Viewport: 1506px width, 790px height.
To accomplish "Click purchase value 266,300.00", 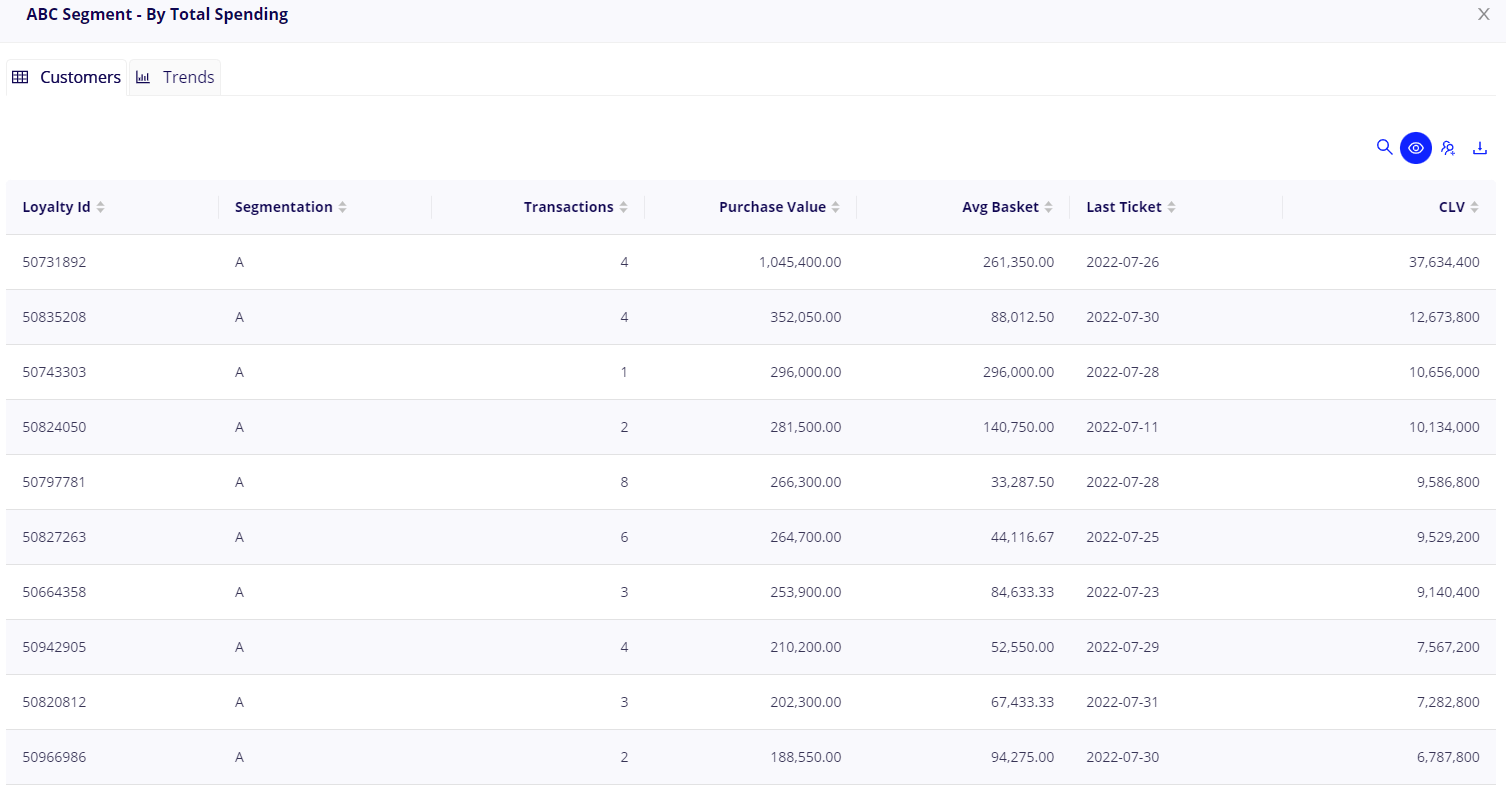I will point(805,482).
